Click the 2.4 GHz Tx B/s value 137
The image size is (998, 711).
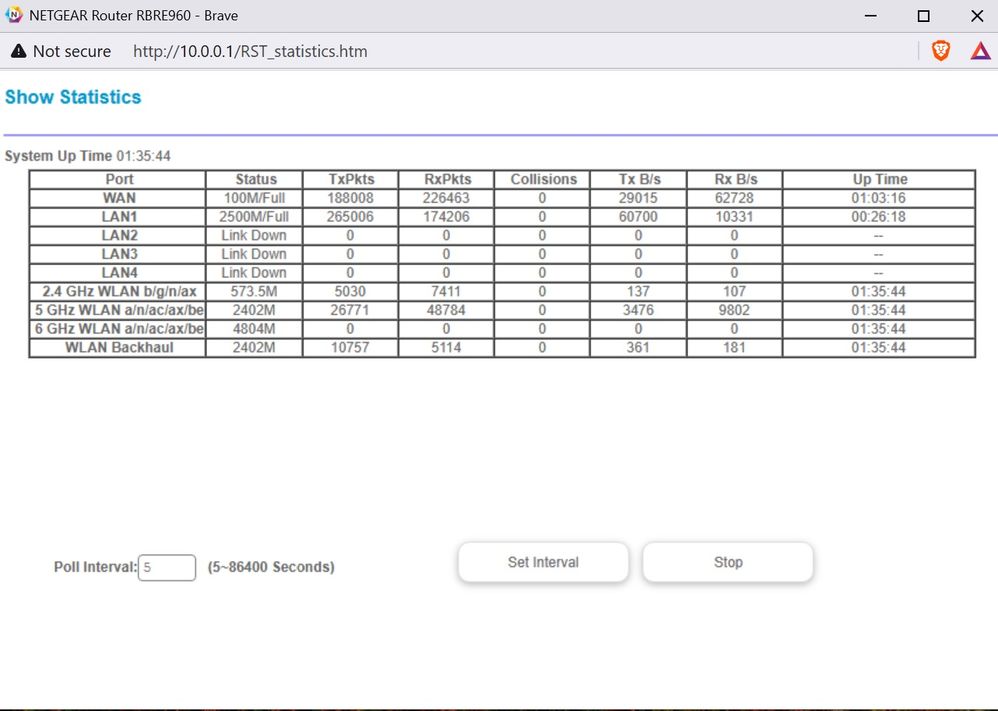pyautogui.click(x=638, y=292)
